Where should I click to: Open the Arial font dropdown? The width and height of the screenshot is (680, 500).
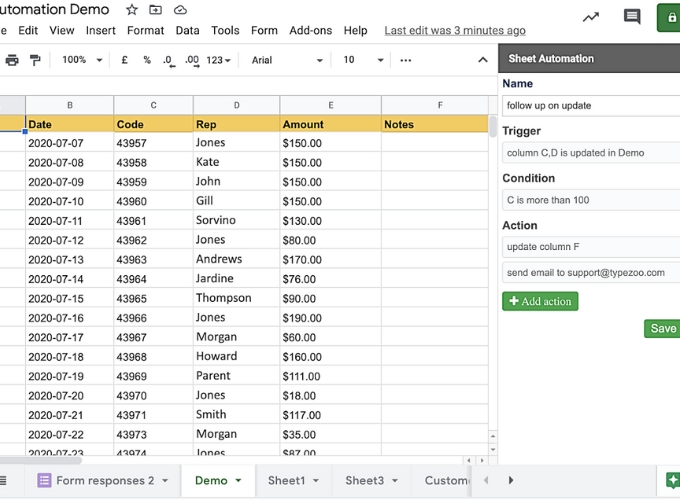tap(287, 60)
